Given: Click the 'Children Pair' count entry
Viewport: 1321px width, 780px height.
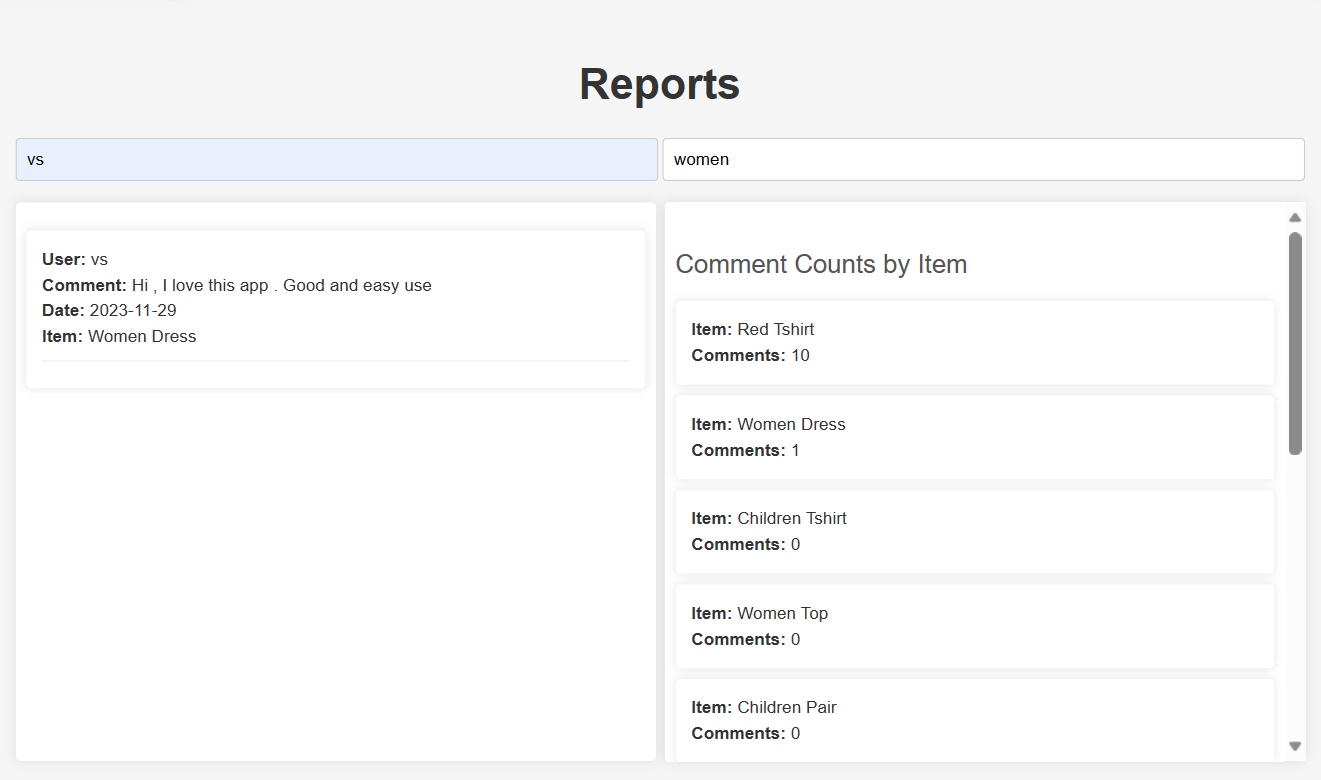Looking at the screenshot, I should (974, 719).
